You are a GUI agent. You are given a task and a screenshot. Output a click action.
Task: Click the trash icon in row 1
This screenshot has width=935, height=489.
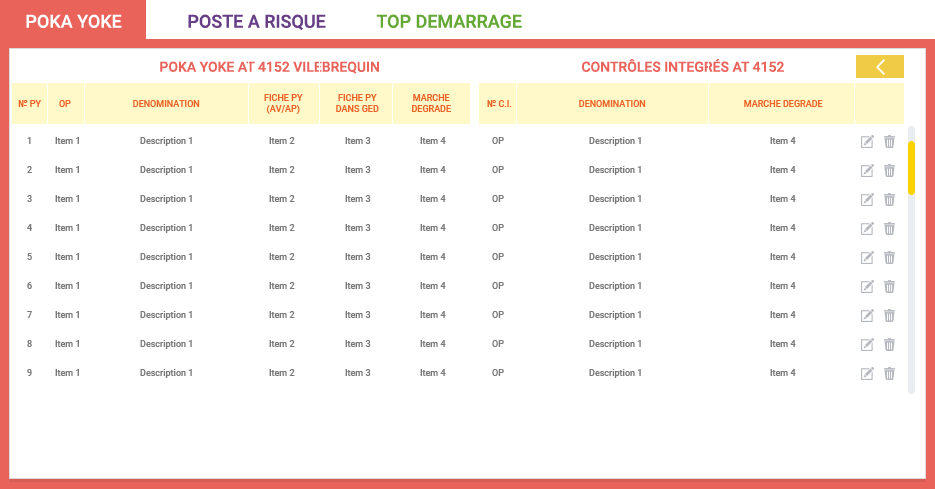[889, 142]
